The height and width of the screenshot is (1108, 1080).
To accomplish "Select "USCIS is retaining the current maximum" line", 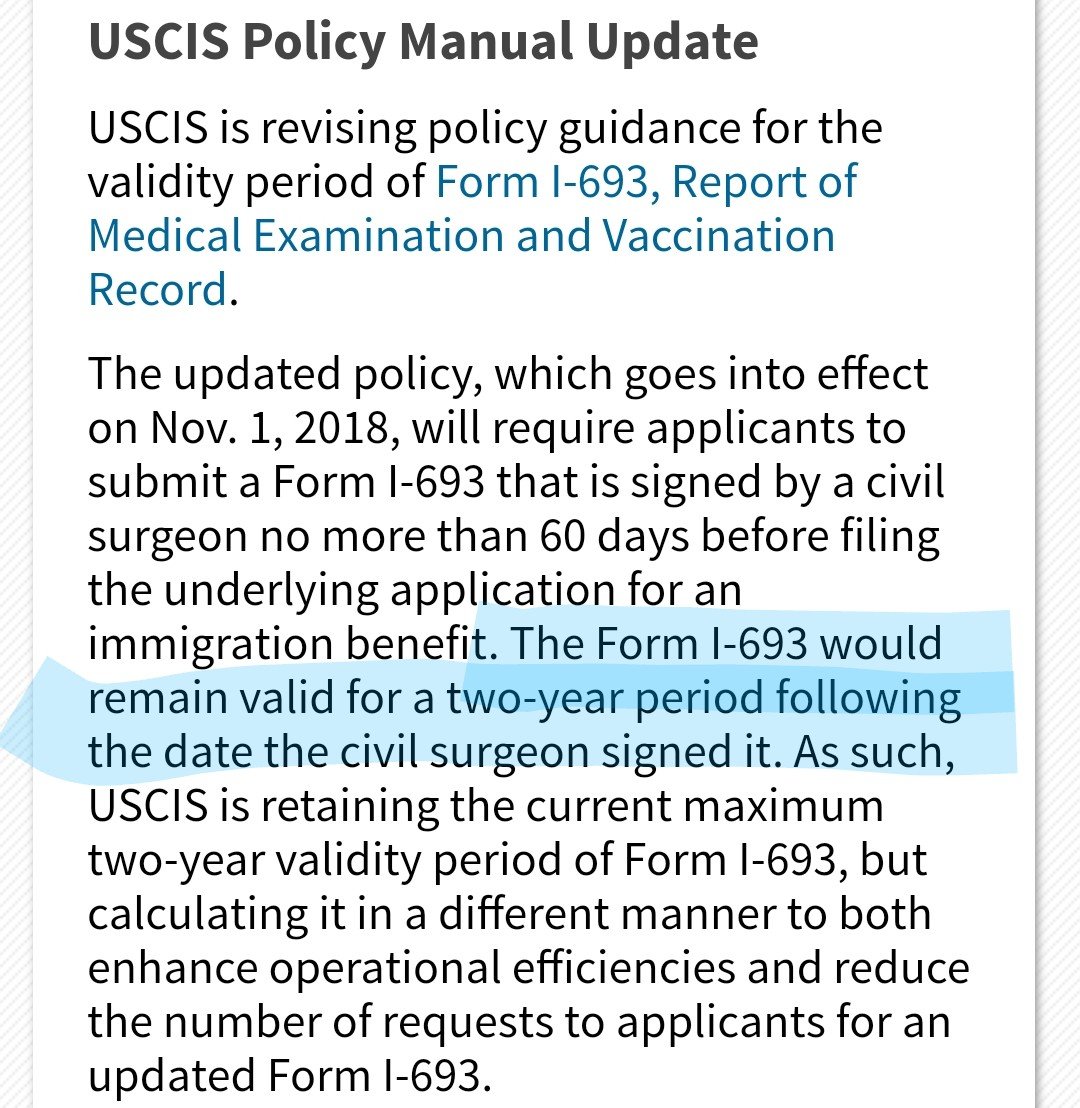I will click(x=486, y=806).
